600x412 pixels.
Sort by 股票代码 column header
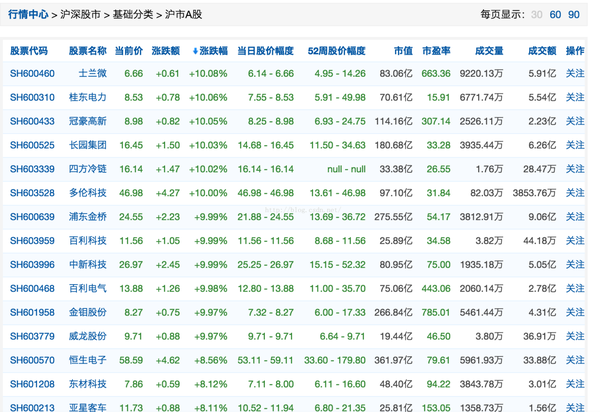29,51
